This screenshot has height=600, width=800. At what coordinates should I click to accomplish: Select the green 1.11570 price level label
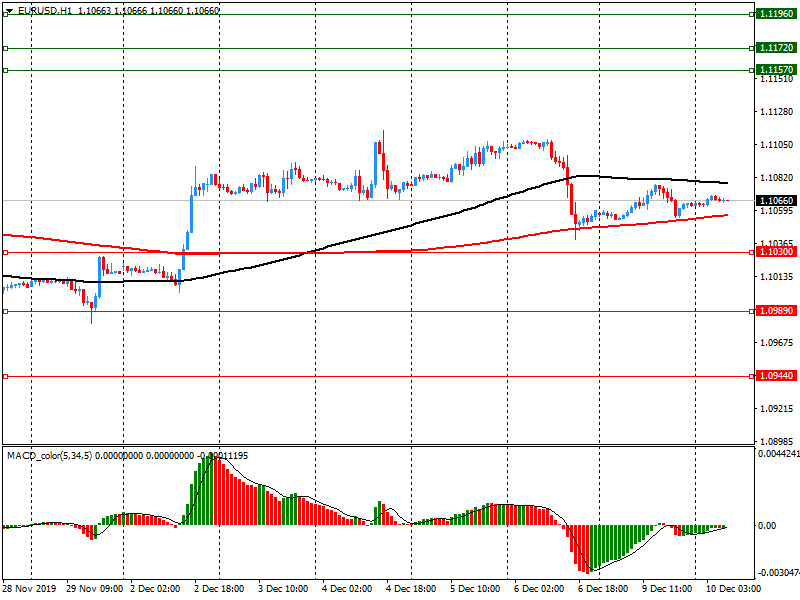[x=776, y=69]
